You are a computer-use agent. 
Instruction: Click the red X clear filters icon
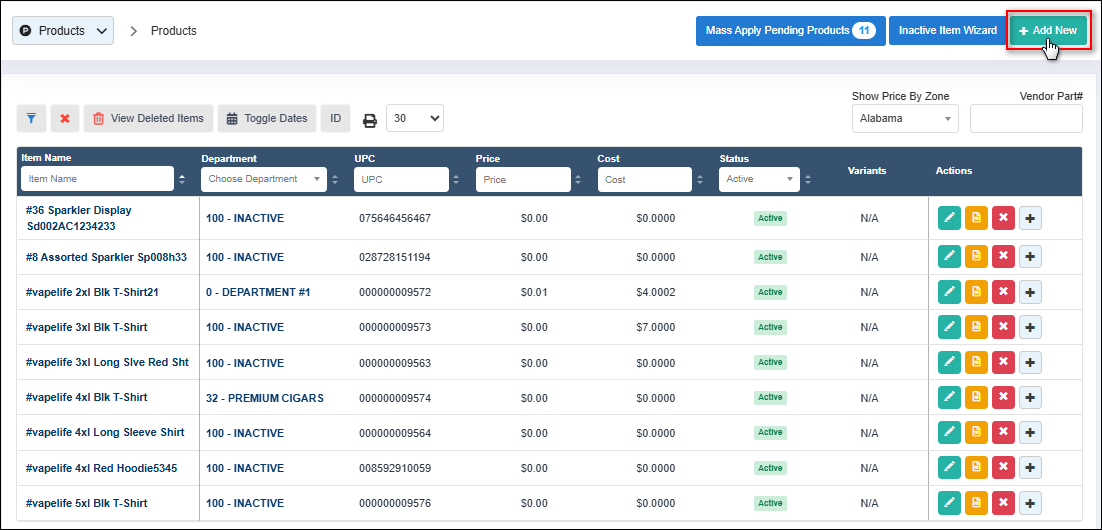point(65,119)
